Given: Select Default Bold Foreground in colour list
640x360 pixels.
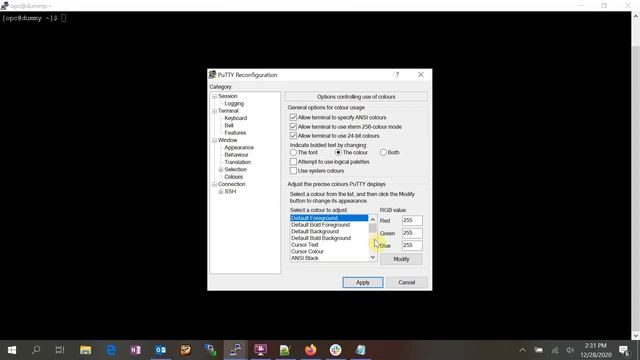Looking at the screenshot, I should click(329, 225).
